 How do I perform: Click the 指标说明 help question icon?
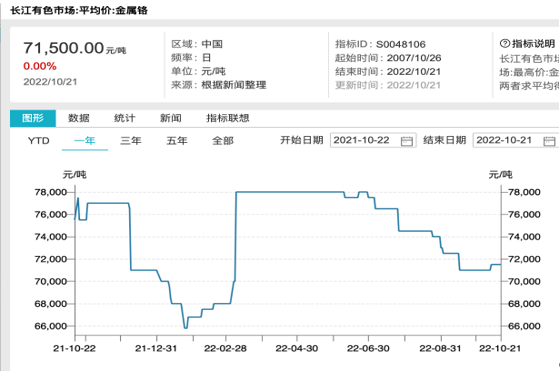pyautogui.click(x=505, y=44)
